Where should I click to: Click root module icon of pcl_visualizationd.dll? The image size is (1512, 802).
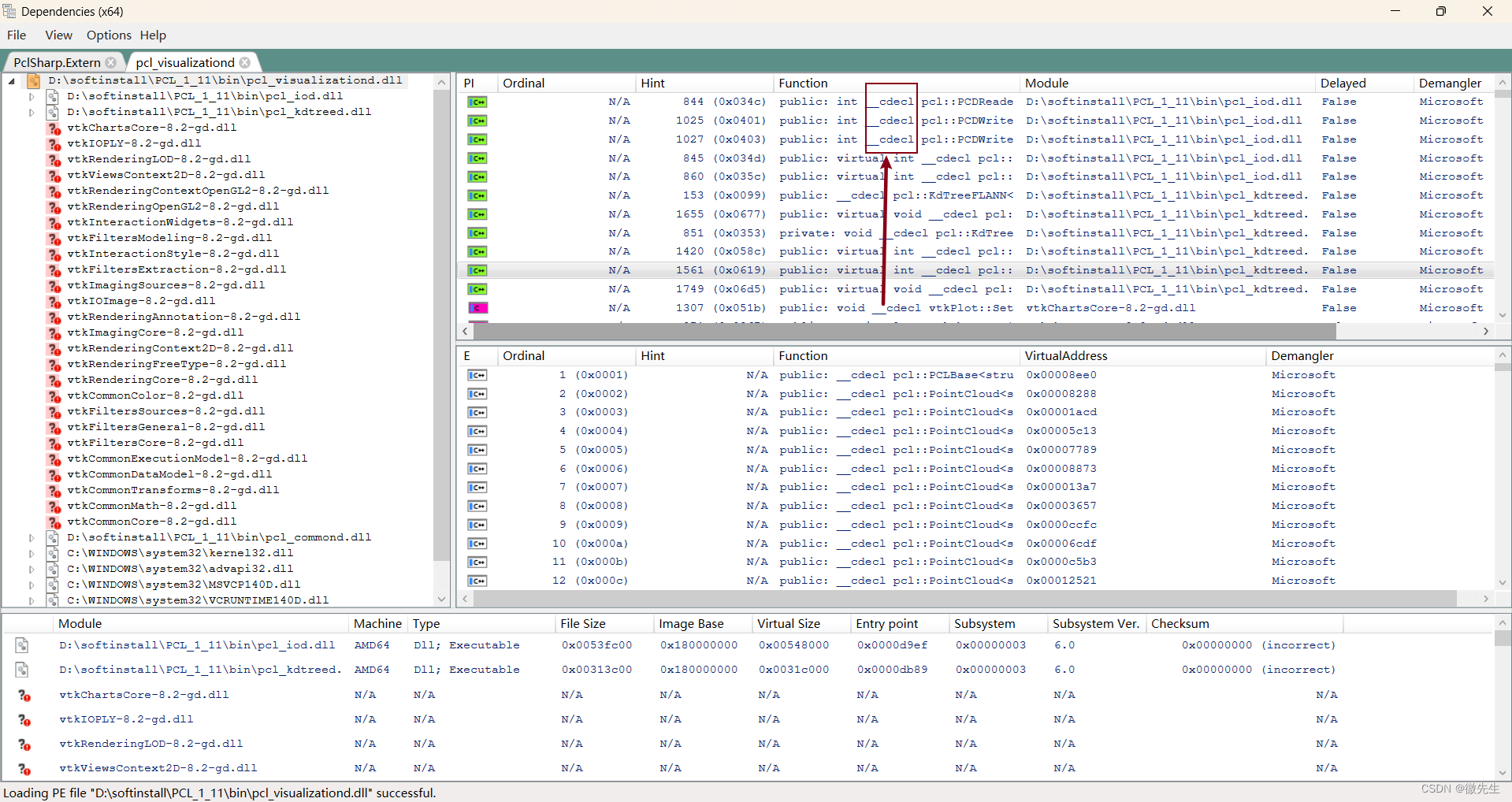[x=34, y=80]
